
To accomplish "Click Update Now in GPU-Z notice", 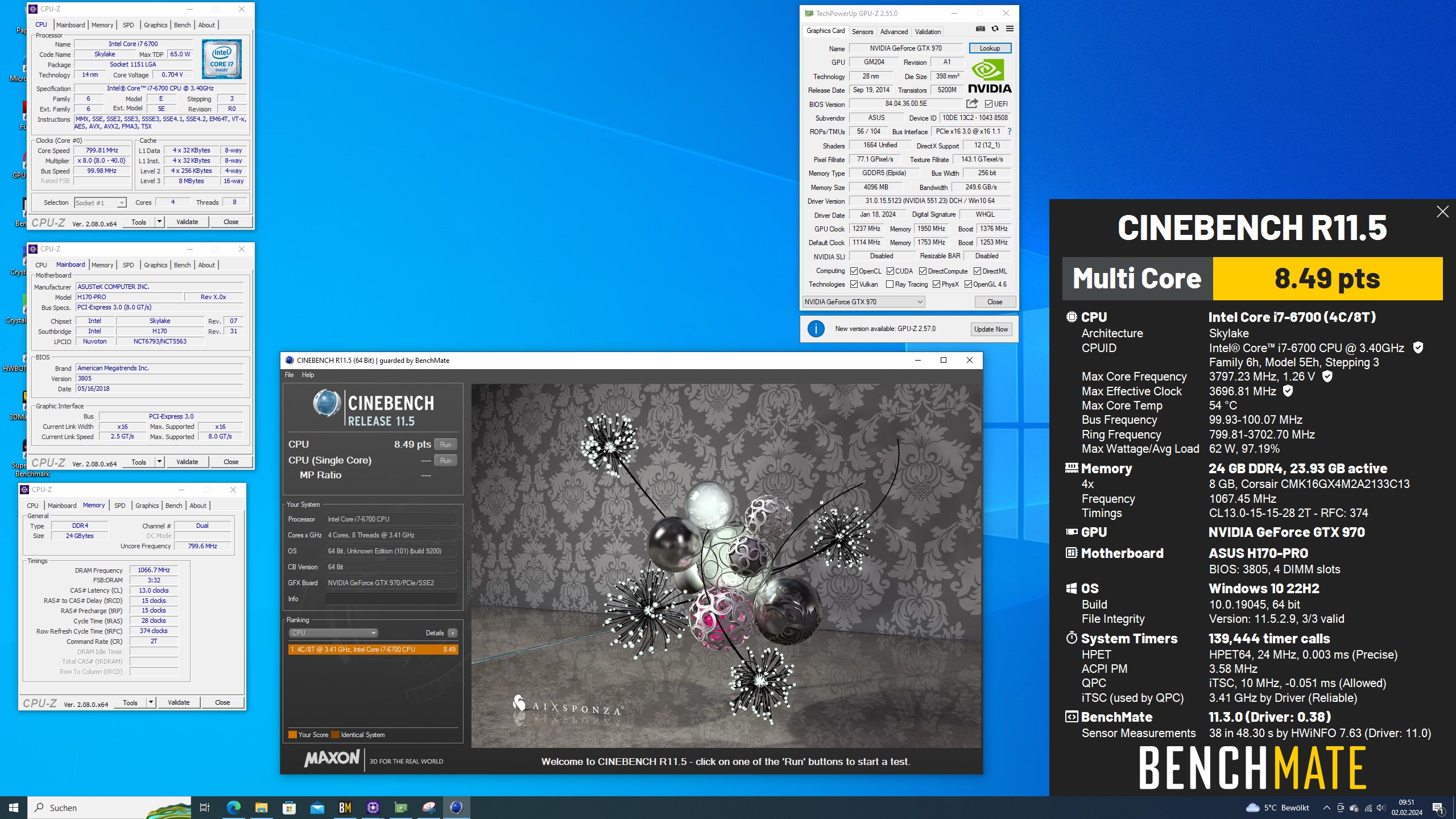I will pos(991,329).
